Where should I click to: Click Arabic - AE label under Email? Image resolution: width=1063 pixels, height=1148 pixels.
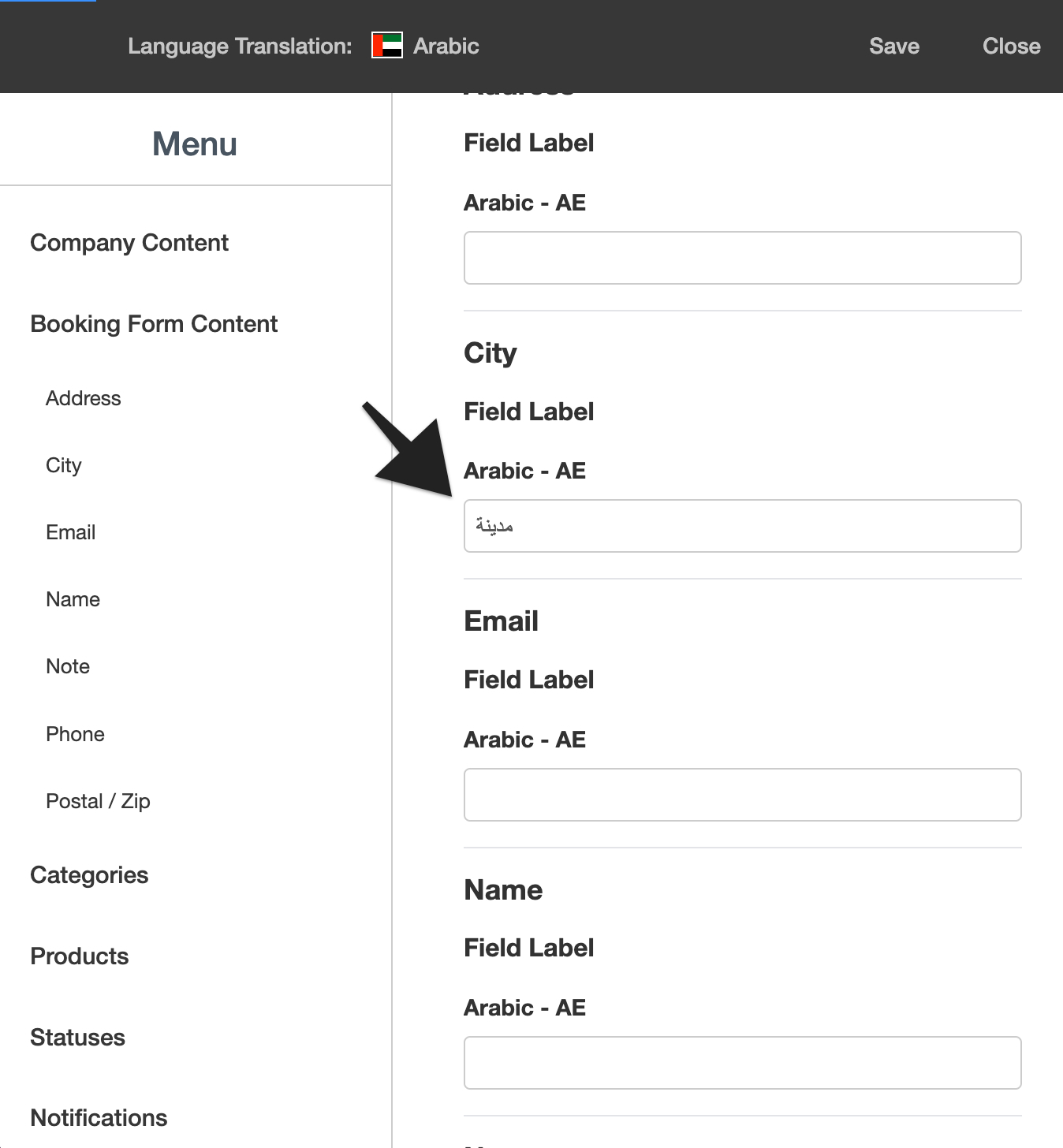[525, 740]
